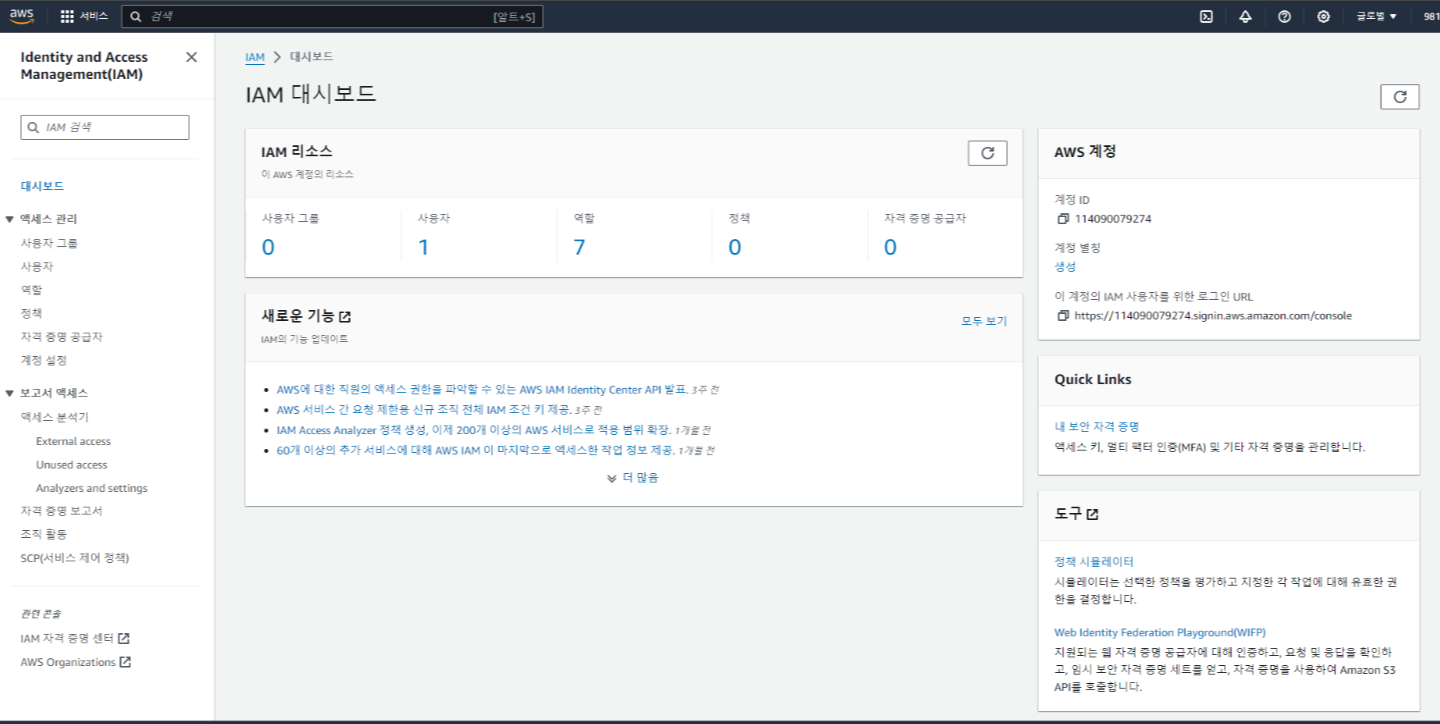The width and height of the screenshot is (1440, 724).
Task: Select External access in sidebar
Action: (x=73, y=441)
